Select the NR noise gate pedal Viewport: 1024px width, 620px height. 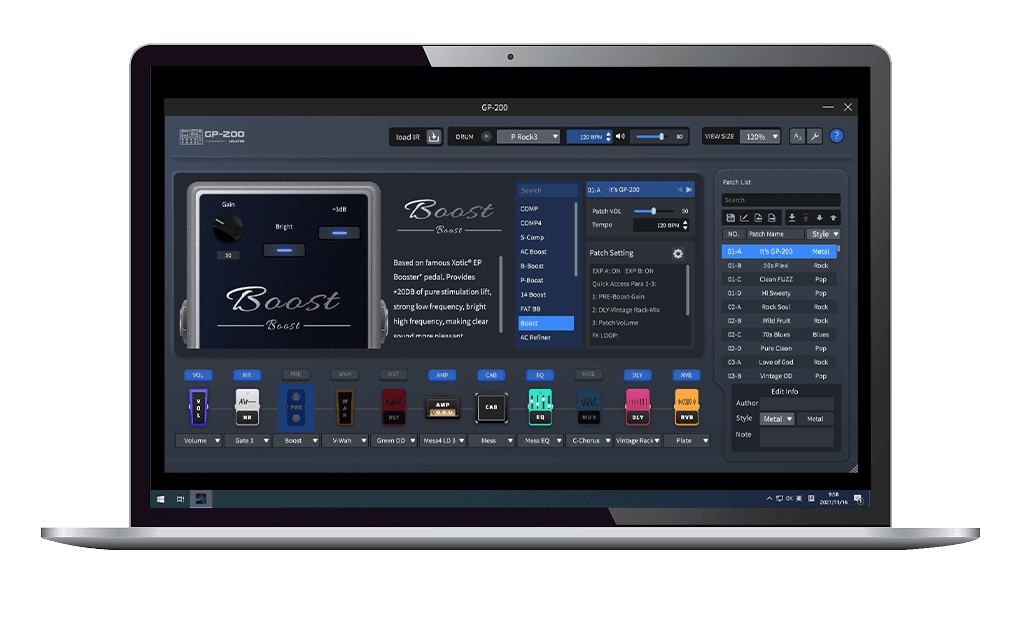click(x=247, y=407)
